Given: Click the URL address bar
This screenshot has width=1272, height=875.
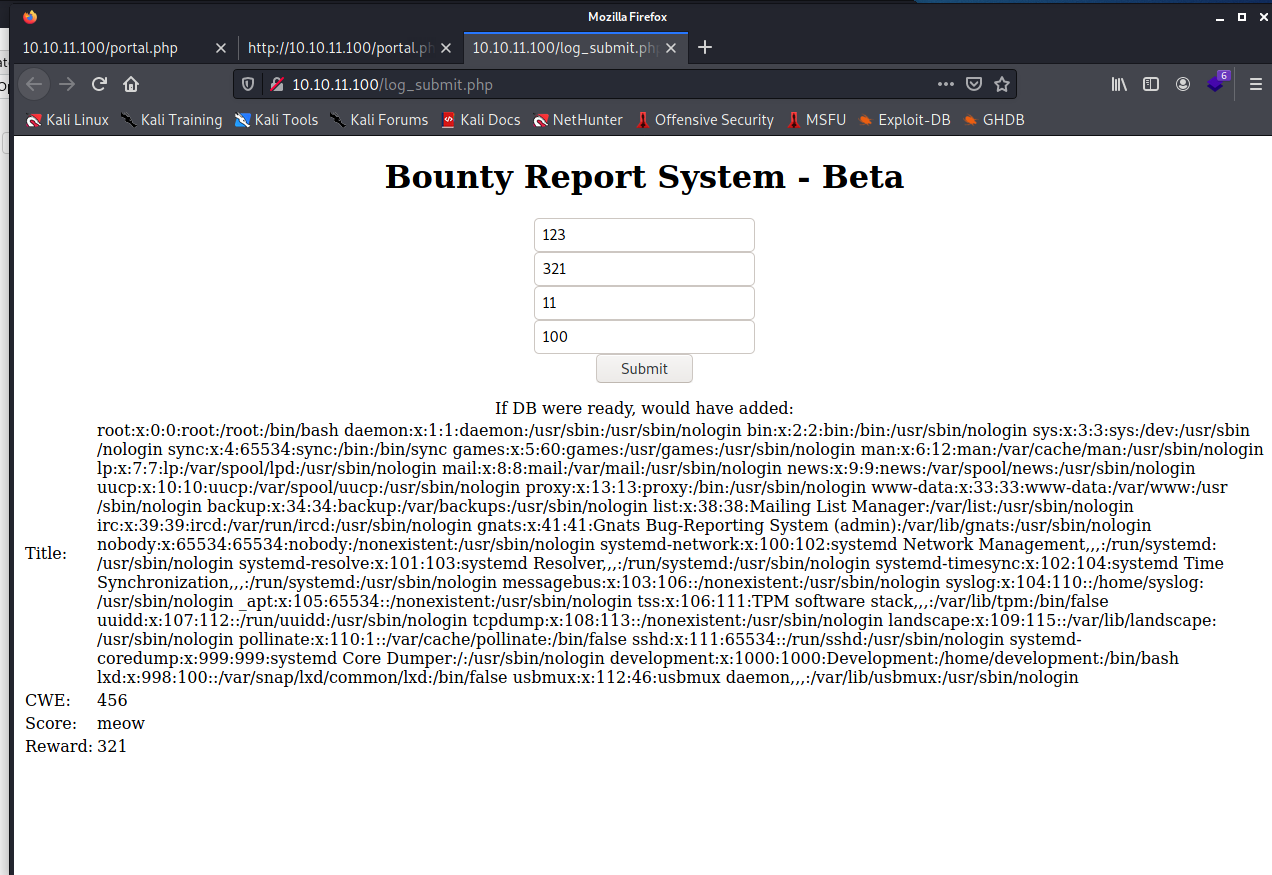Looking at the screenshot, I should [600, 85].
